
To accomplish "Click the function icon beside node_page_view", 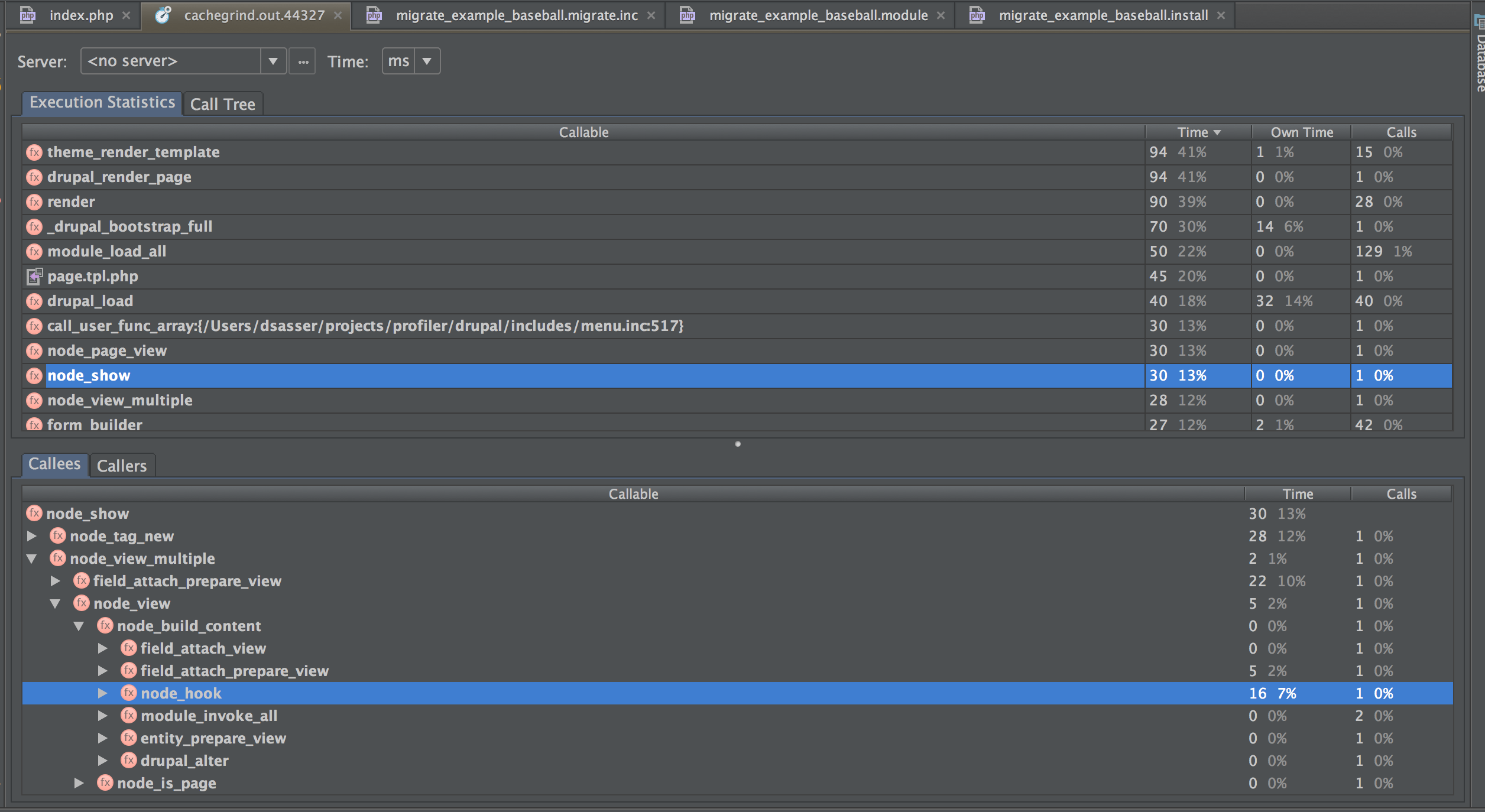I will (x=34, y=351).
